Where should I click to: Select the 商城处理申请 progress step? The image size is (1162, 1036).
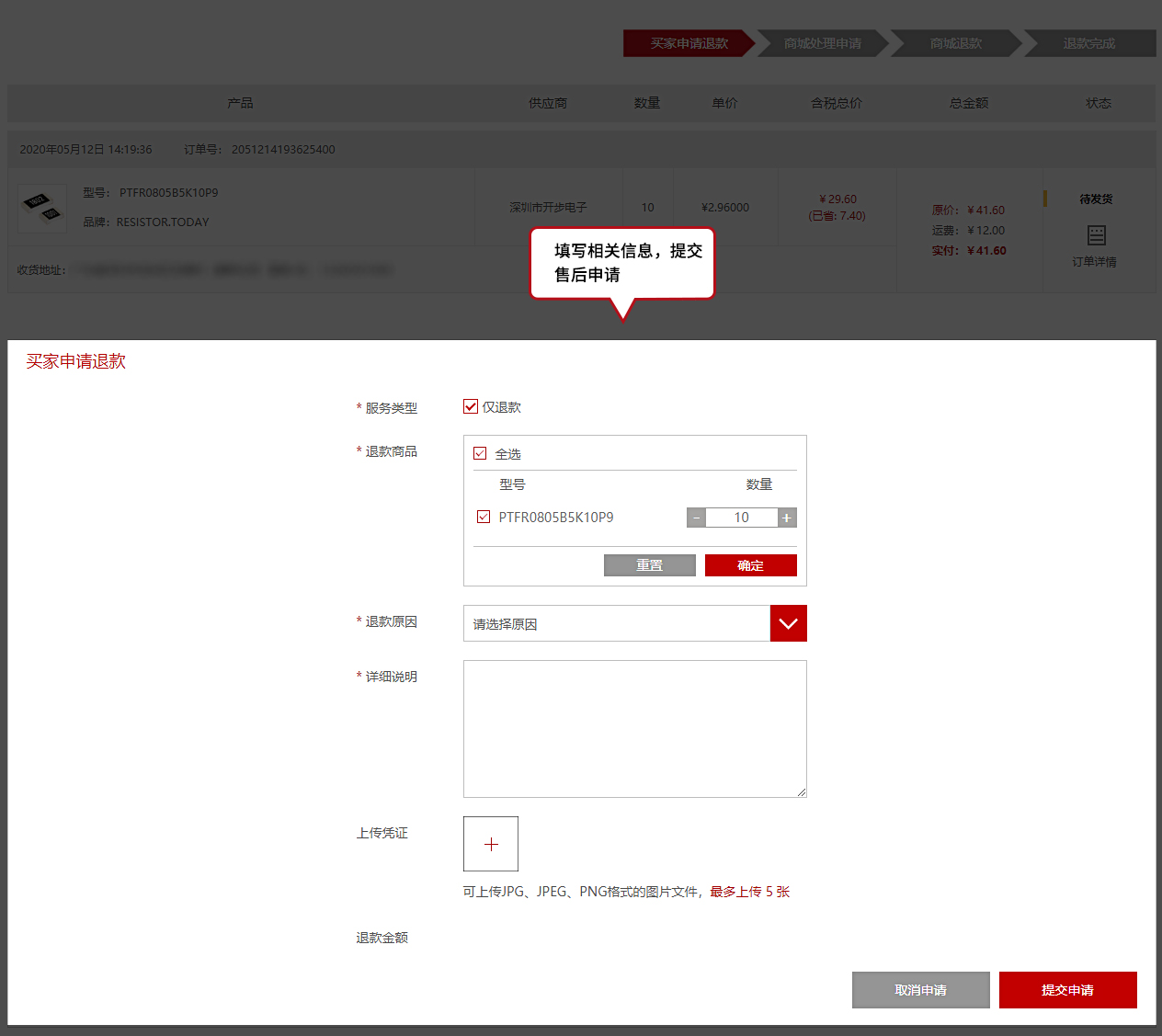822,43
